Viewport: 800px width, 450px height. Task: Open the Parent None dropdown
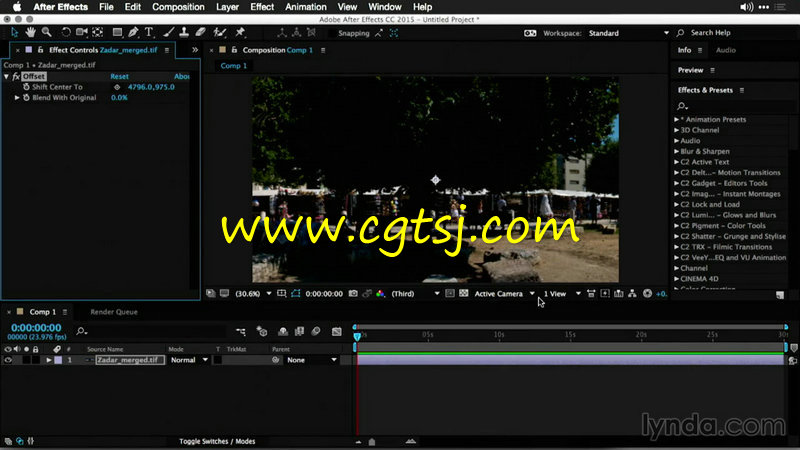point(311,360)
